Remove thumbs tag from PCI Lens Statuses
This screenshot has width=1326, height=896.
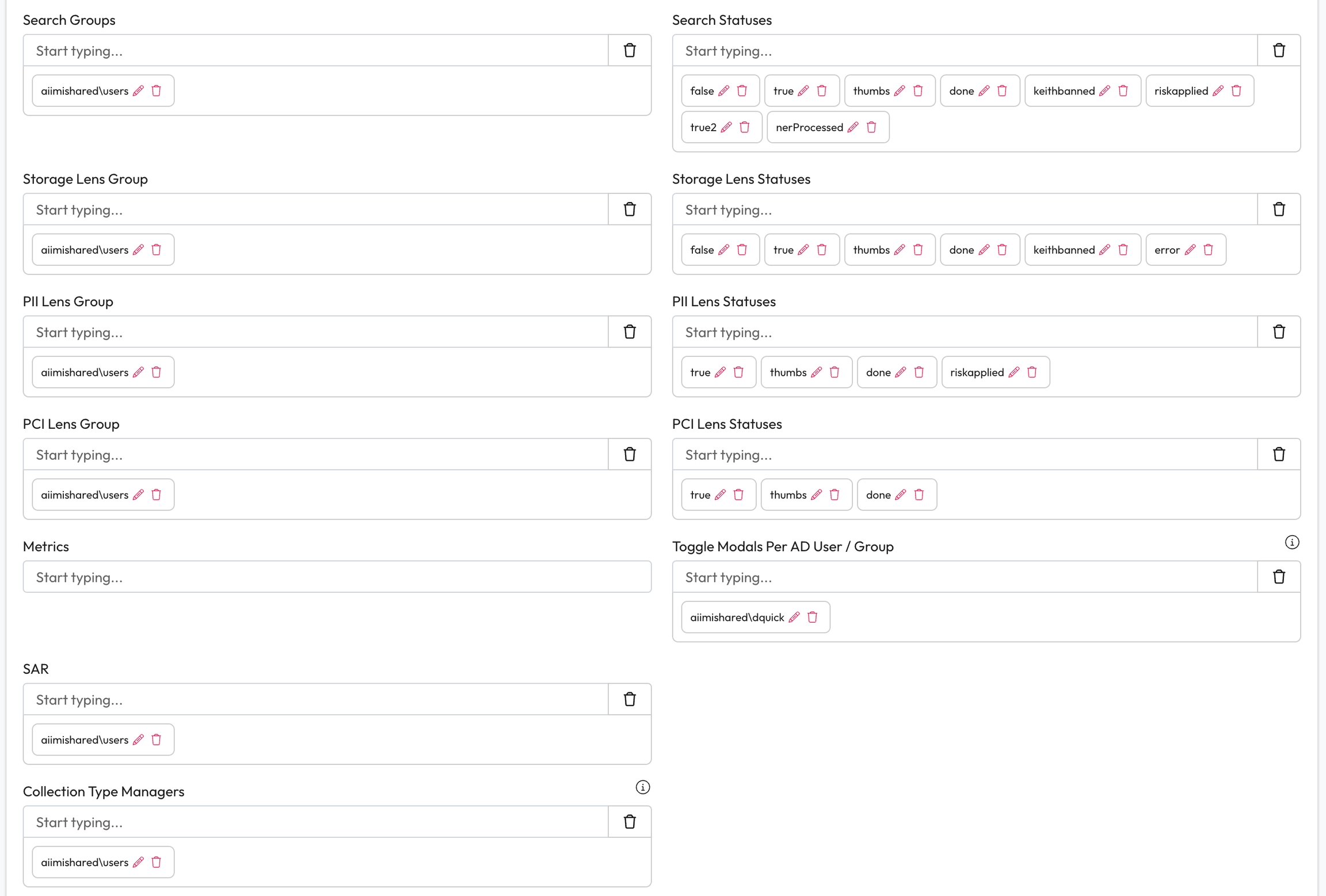point(835,495)
